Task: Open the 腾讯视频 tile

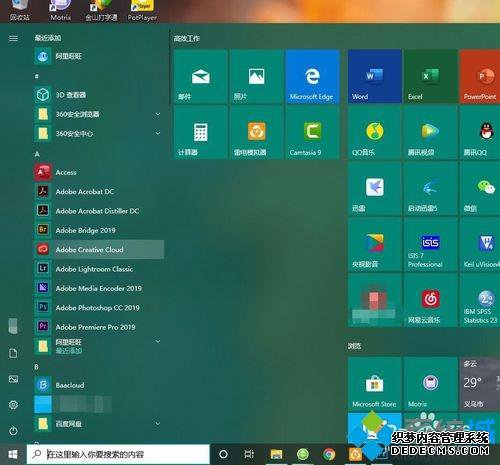Action: 430,132
